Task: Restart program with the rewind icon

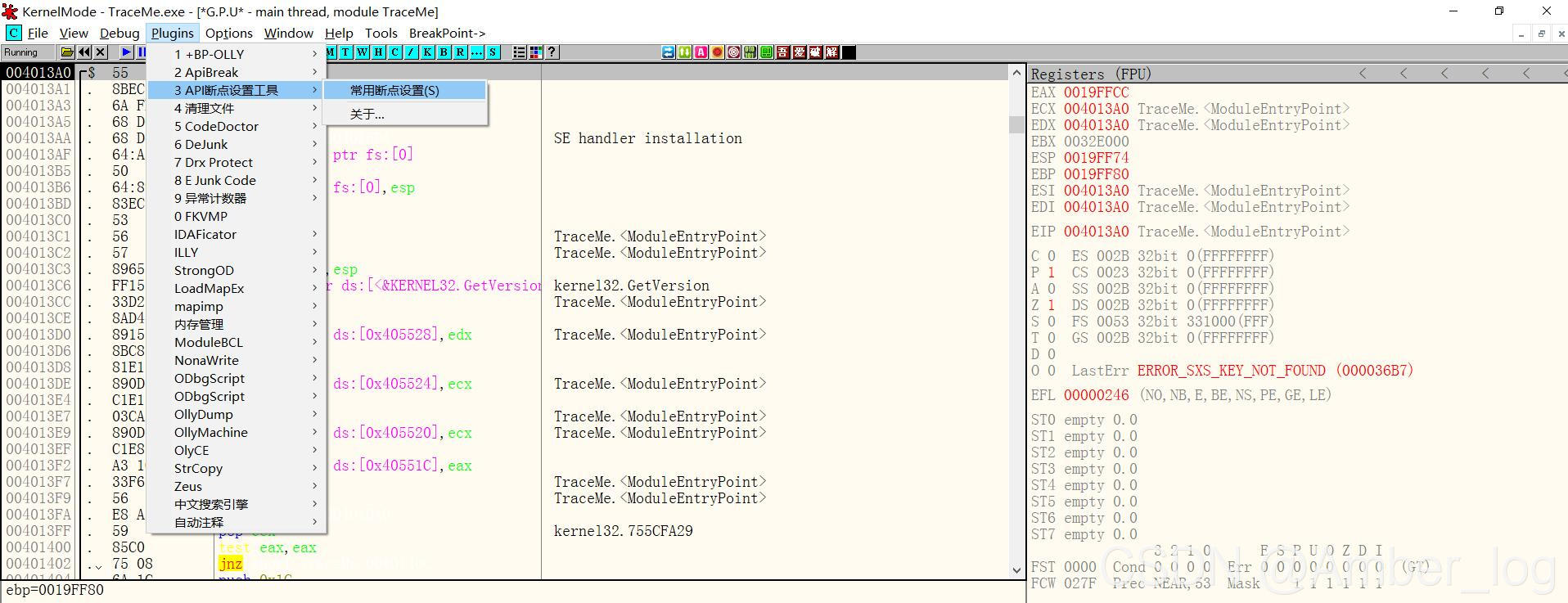Action: (84, 52)
